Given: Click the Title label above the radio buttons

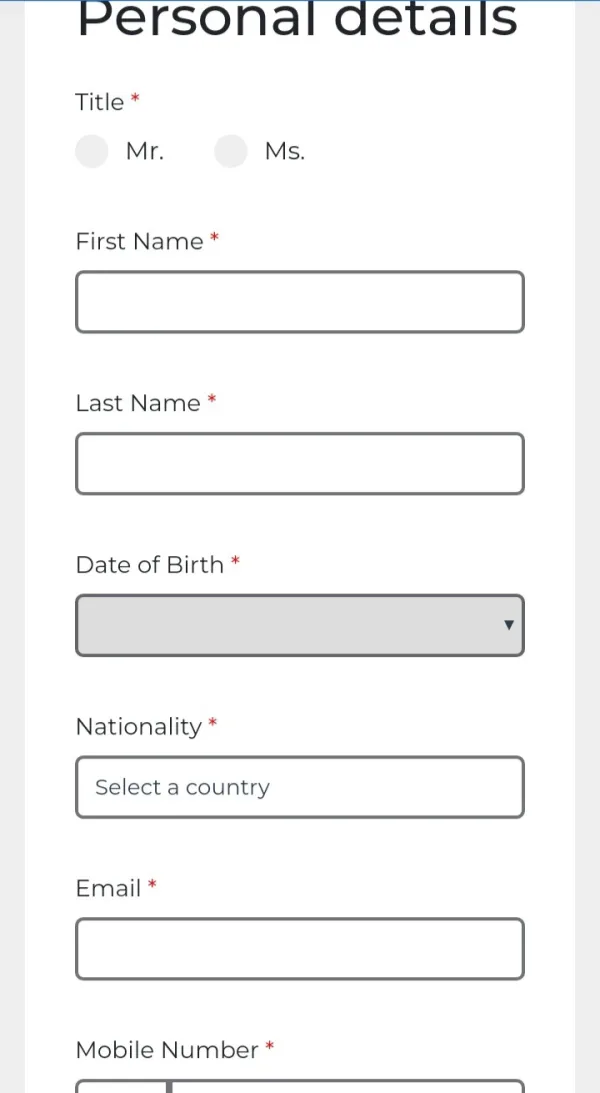Looking at the screenshot, I should [x=100, y=102].
